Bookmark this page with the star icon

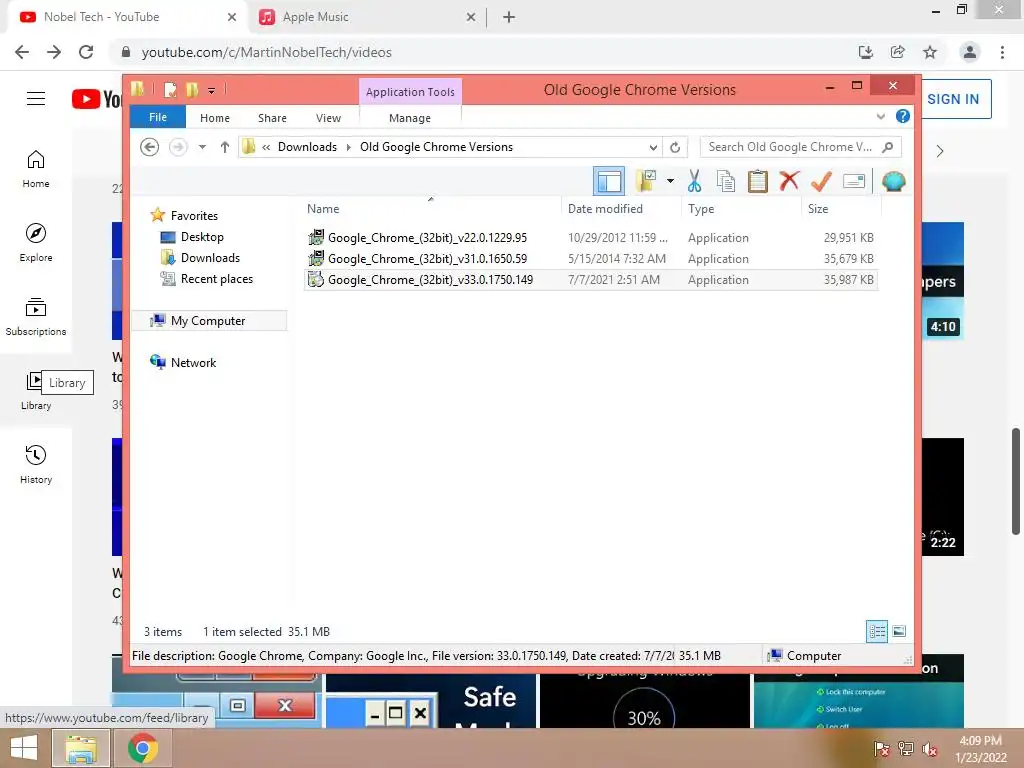930,52
